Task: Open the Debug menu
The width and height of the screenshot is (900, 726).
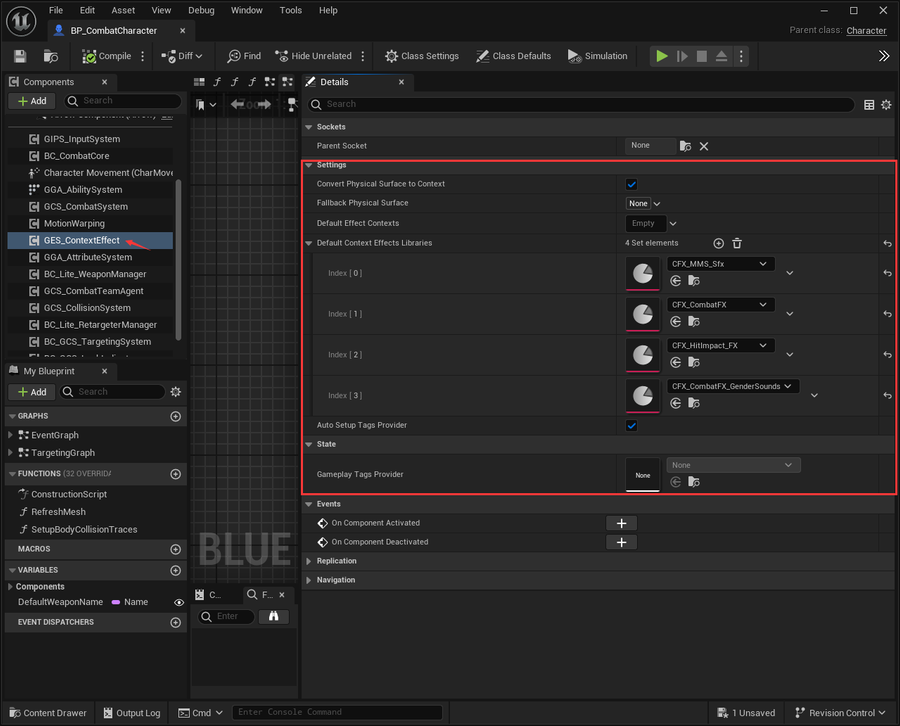Action: 201,10
